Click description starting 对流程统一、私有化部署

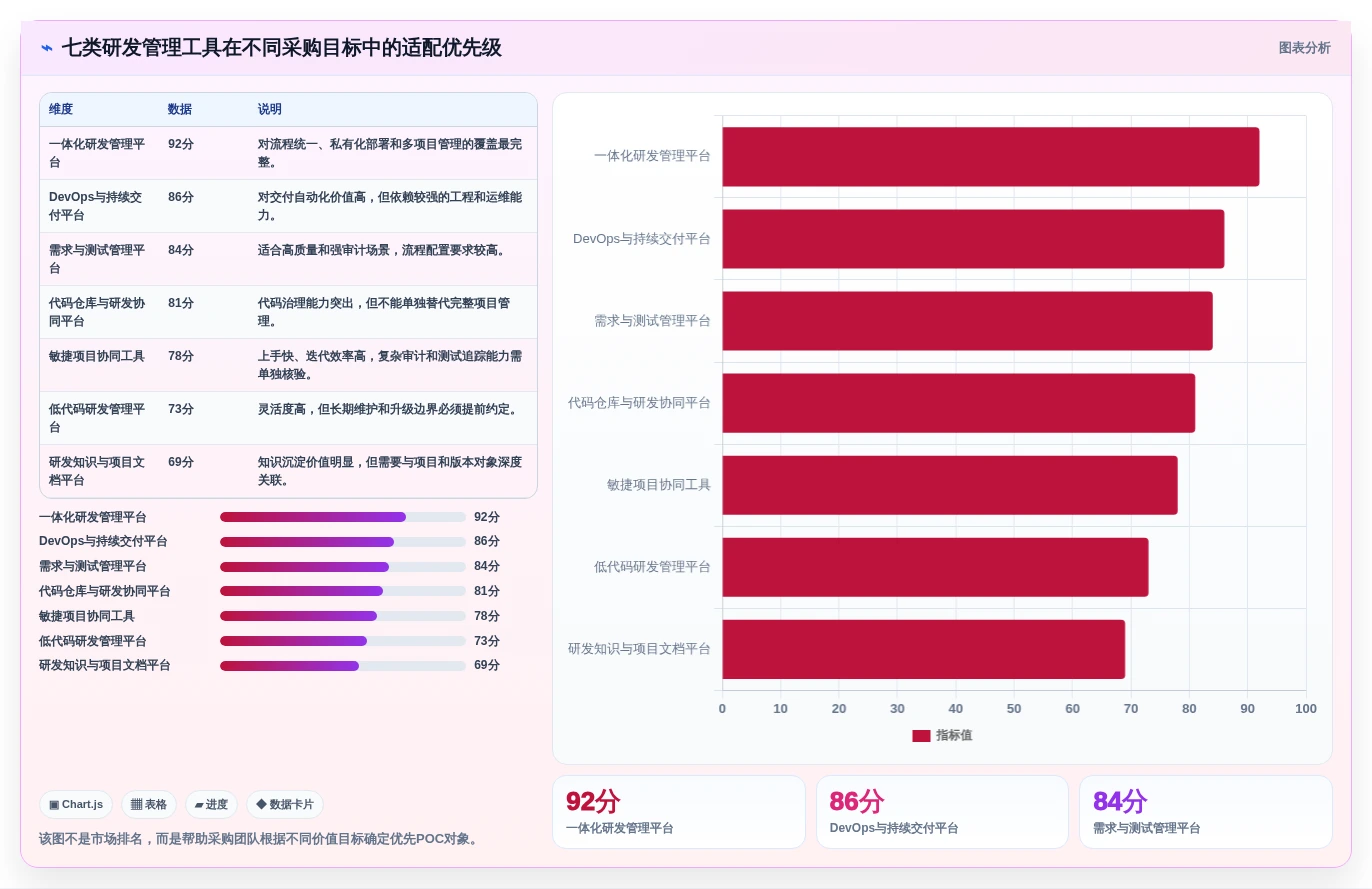(x=390, y=153)
